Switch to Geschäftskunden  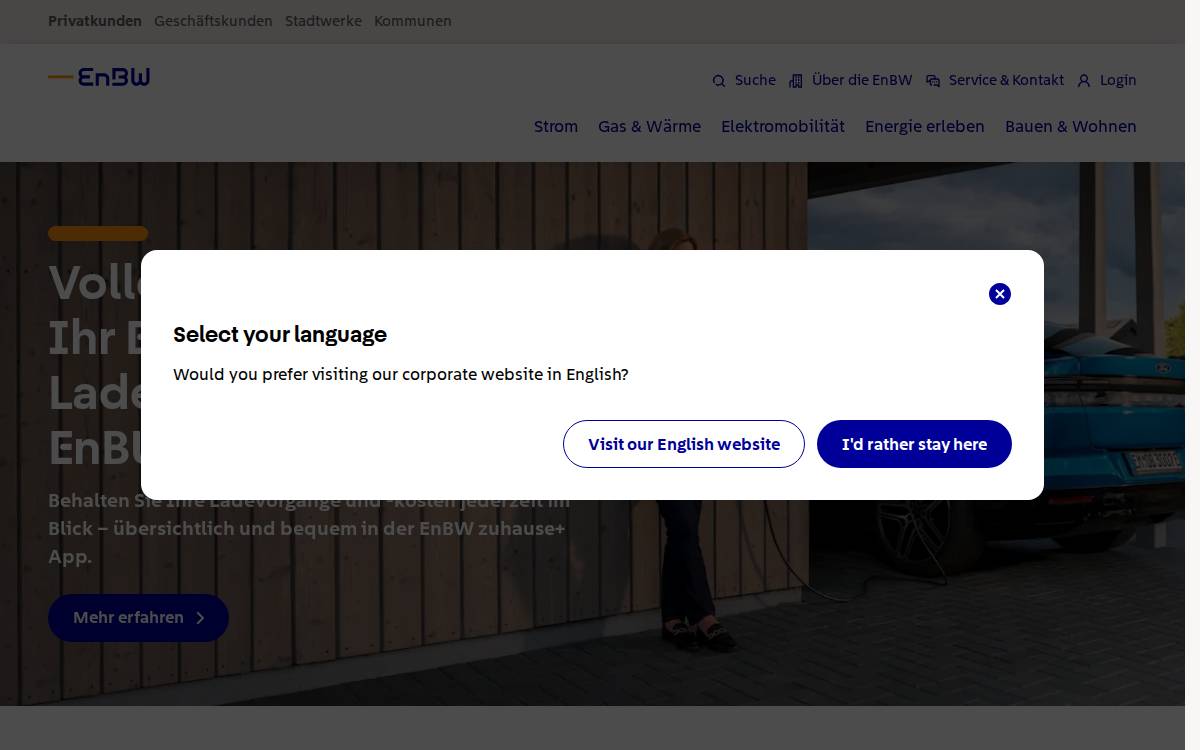point(213,21)
